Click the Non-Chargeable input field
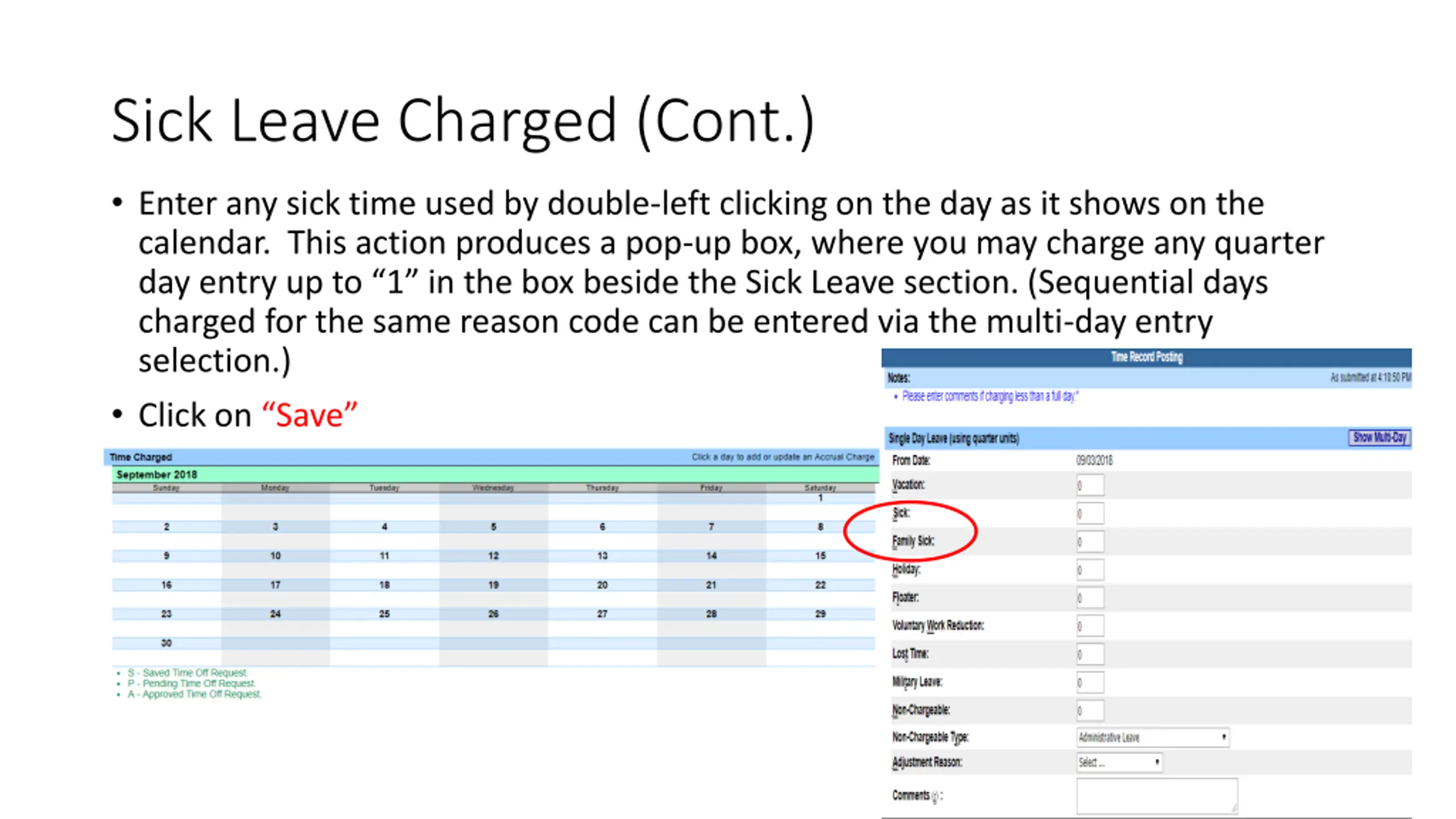Screen dimensions: 1456x819 1090,710
